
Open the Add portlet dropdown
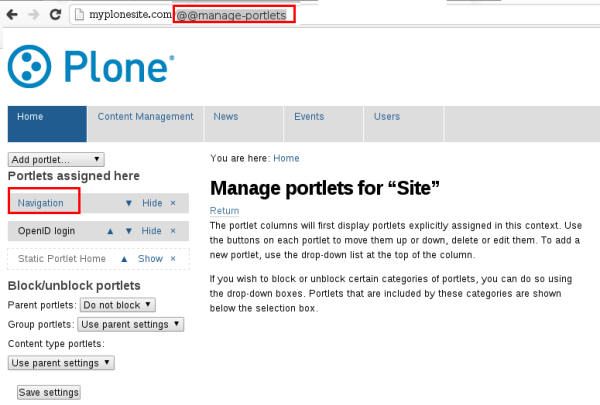point(56,159)
